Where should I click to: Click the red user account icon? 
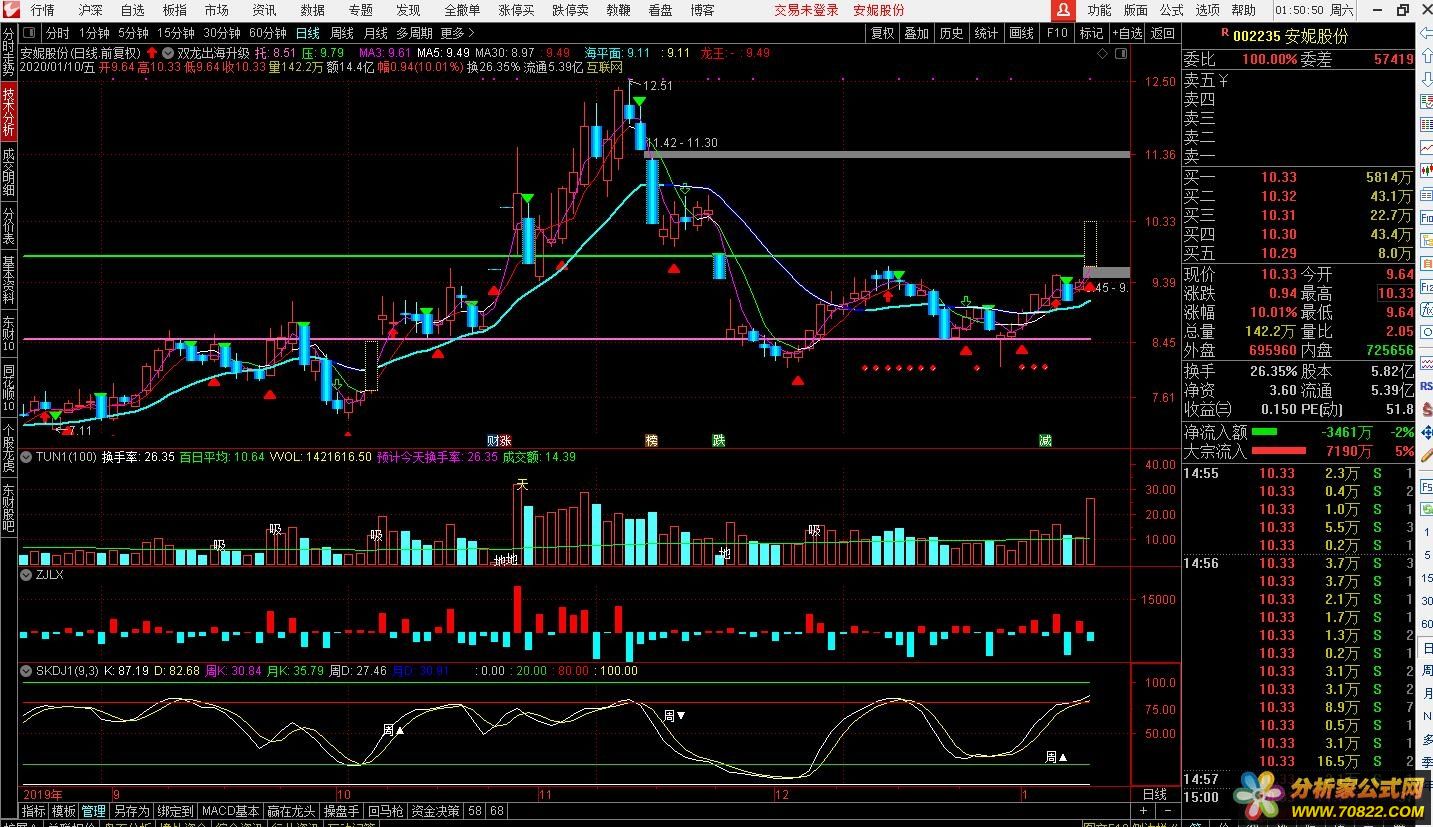coord(1063,10)
